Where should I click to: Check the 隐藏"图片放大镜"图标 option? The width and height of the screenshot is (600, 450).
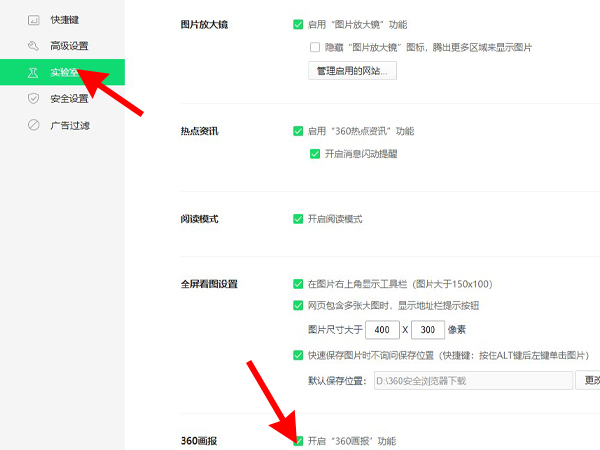(x=315, y=47)
